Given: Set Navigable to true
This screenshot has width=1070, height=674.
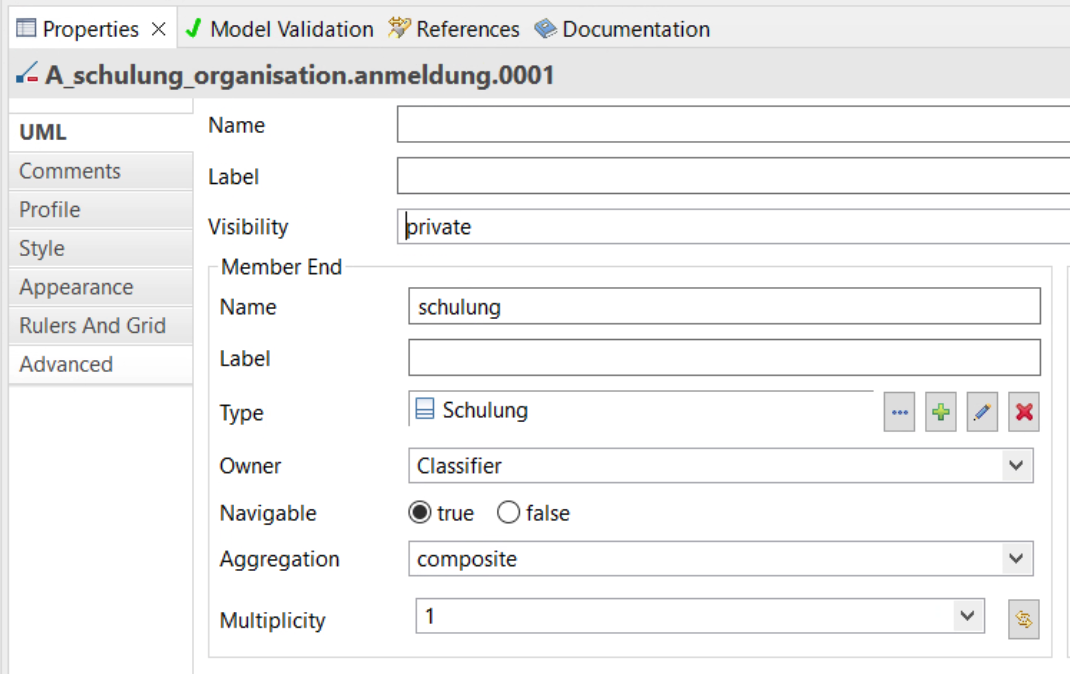Looking at the screenshot, I should (420, 512).
